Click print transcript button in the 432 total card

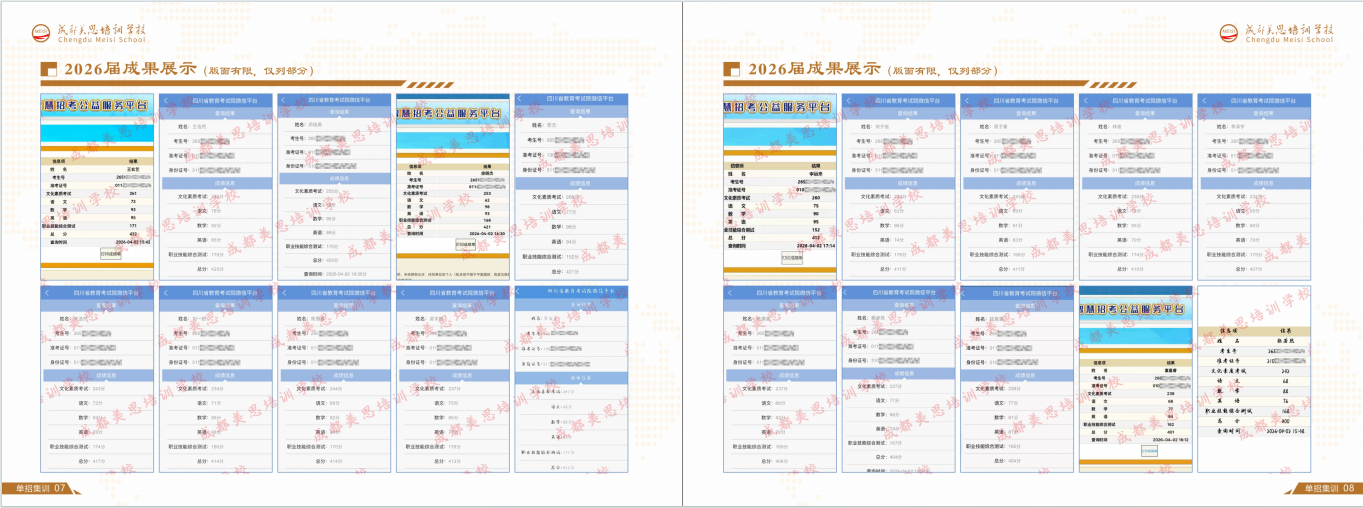click(111, 254)
